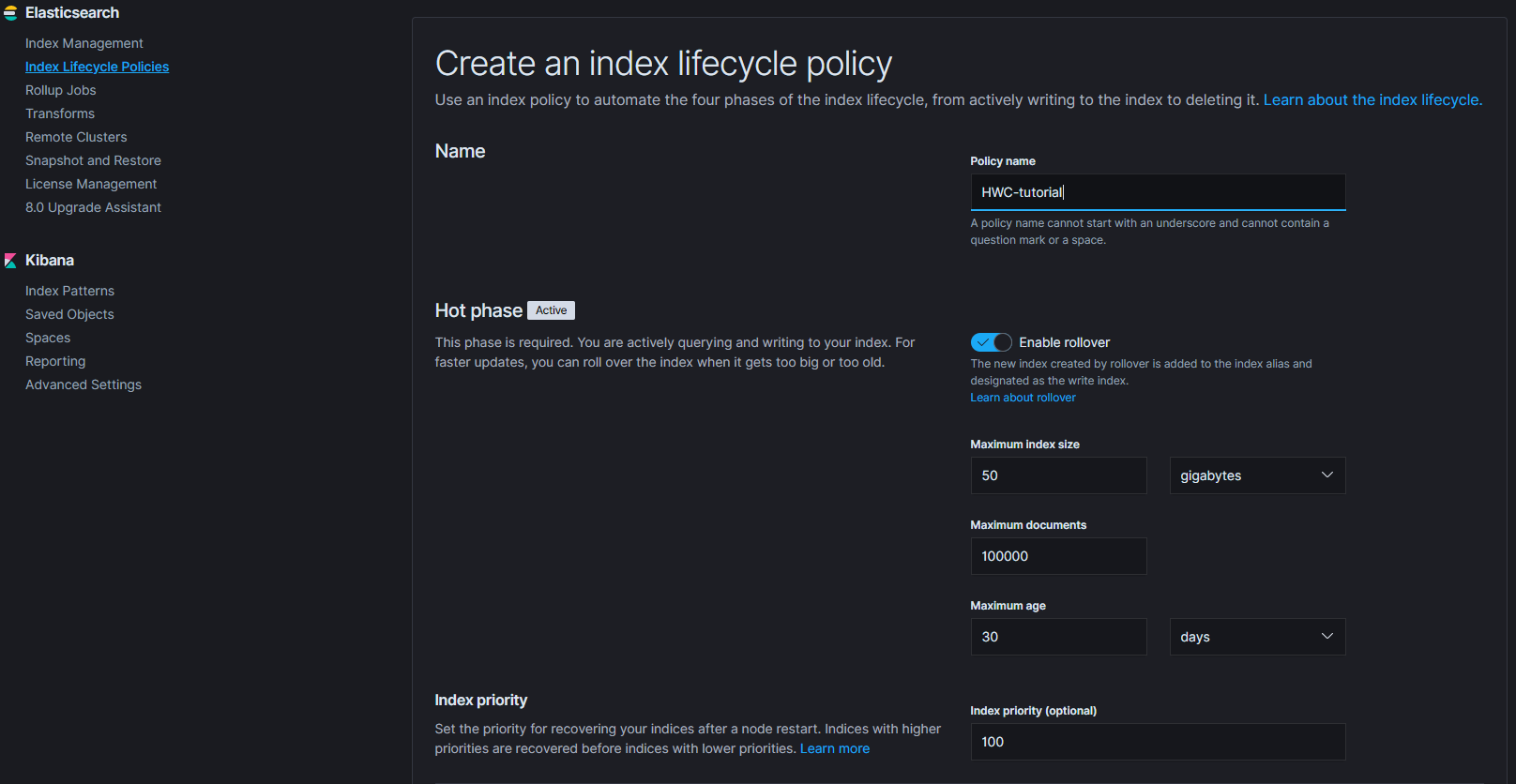1516x784 pixels.
Task: Open Index Management in sidebar
Action: pyautogui.click(x=83, y=43)
